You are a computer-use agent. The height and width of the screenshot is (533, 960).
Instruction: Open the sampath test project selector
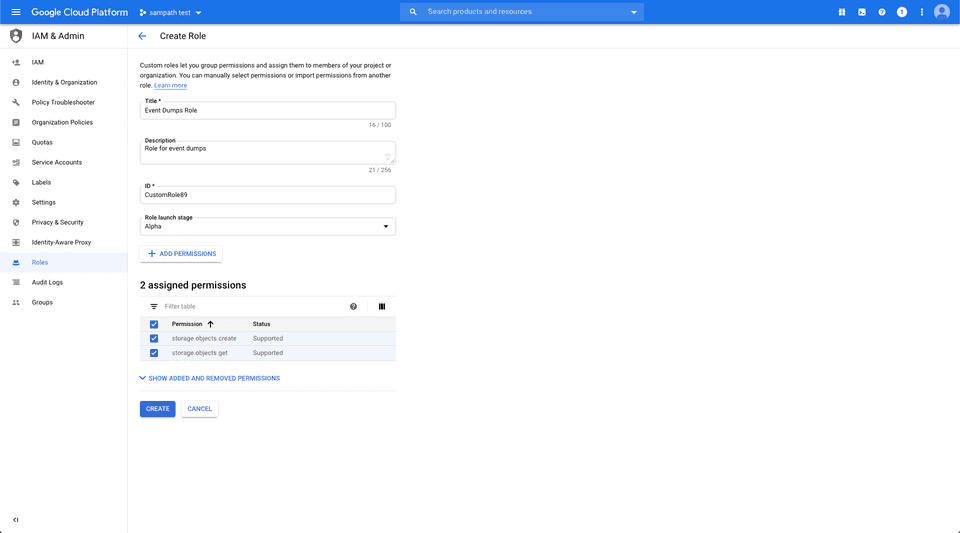(x=170, y=12)
